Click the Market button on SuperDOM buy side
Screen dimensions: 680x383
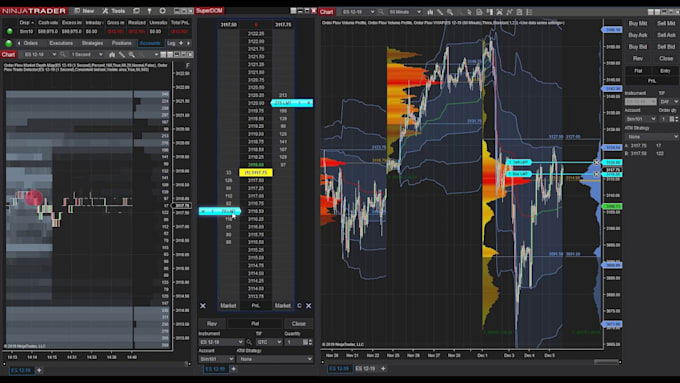pyautogui.click(x=228, y=306)
